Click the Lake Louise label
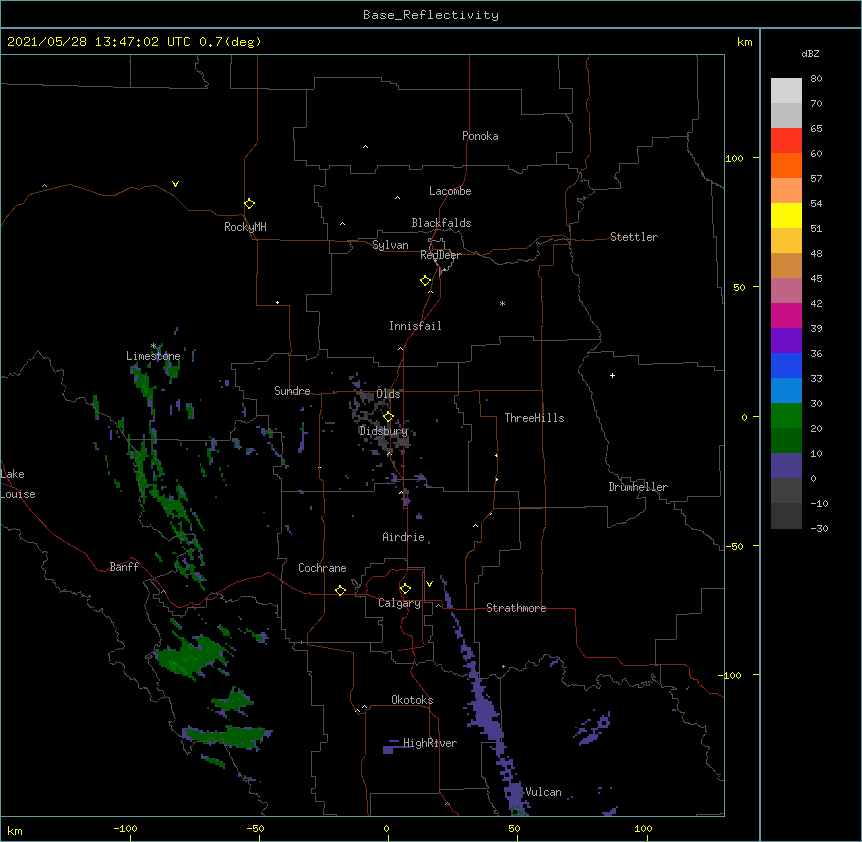Screen dimensions: 862x842 click(18, 484)
